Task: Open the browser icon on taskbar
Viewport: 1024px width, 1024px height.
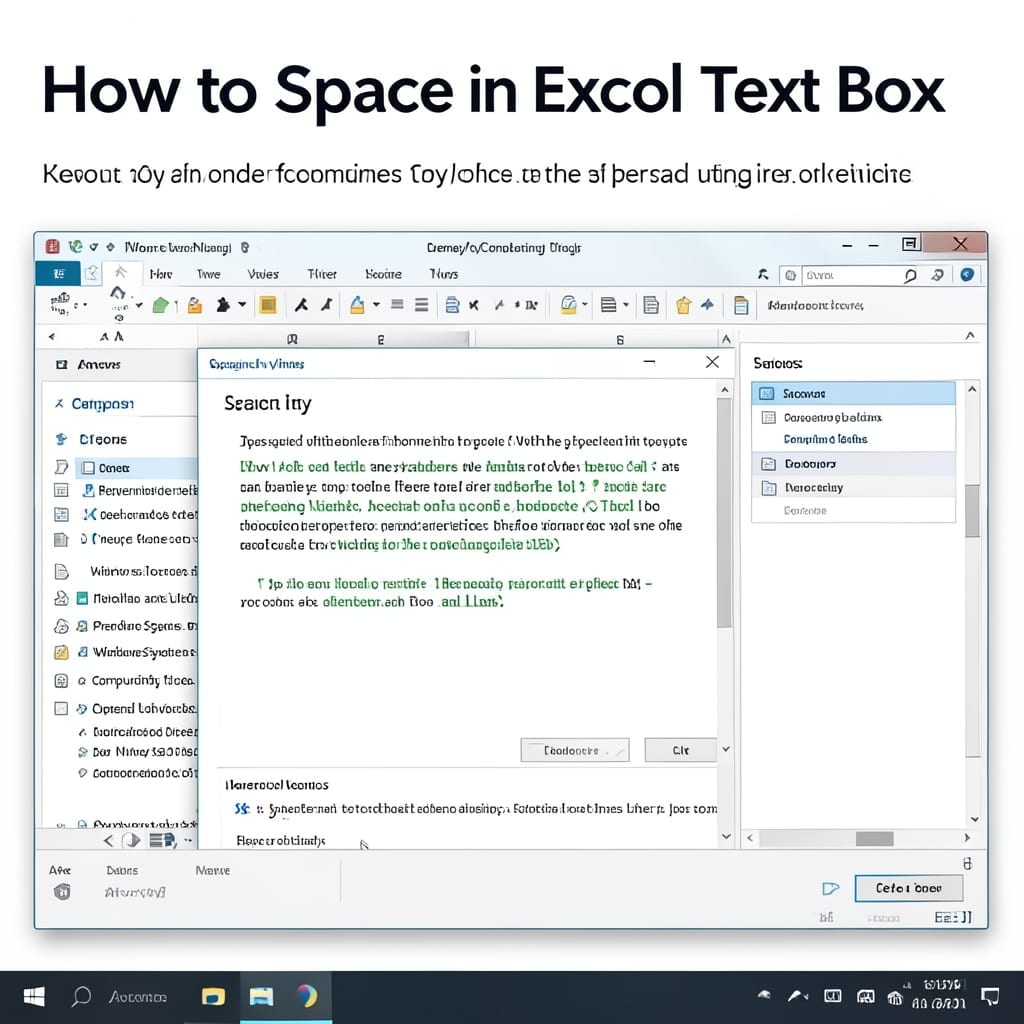Action: 306,997
